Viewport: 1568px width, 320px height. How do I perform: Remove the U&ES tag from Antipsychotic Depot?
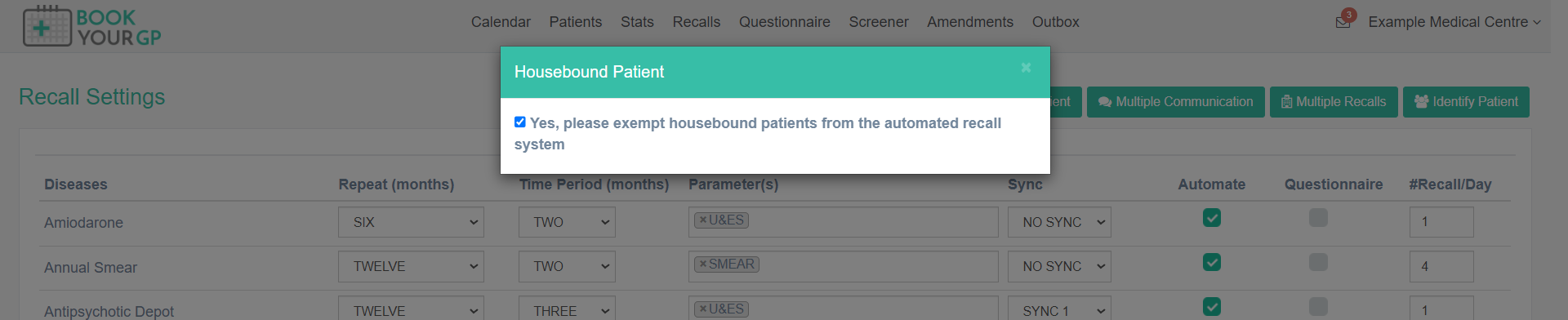click(702, 309)
